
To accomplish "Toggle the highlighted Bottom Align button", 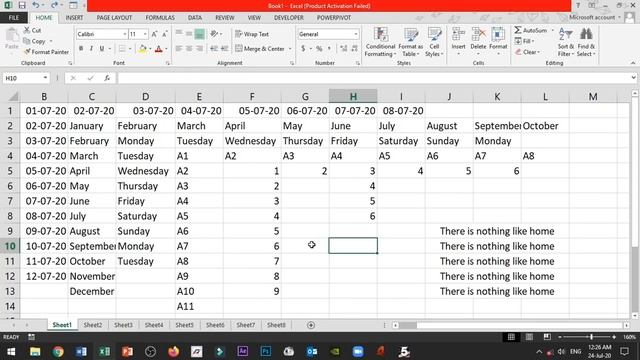I will click(199, 34).
